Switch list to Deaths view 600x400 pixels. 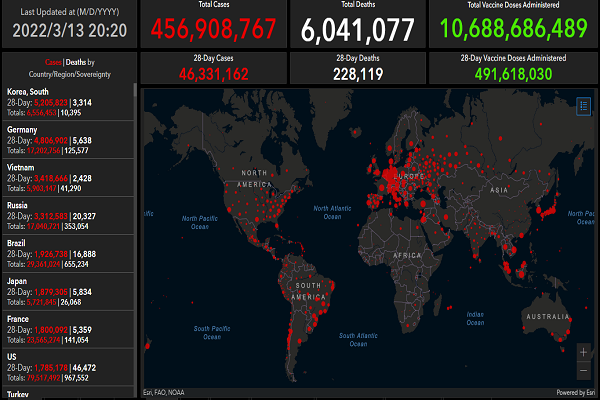click(75, 62)
